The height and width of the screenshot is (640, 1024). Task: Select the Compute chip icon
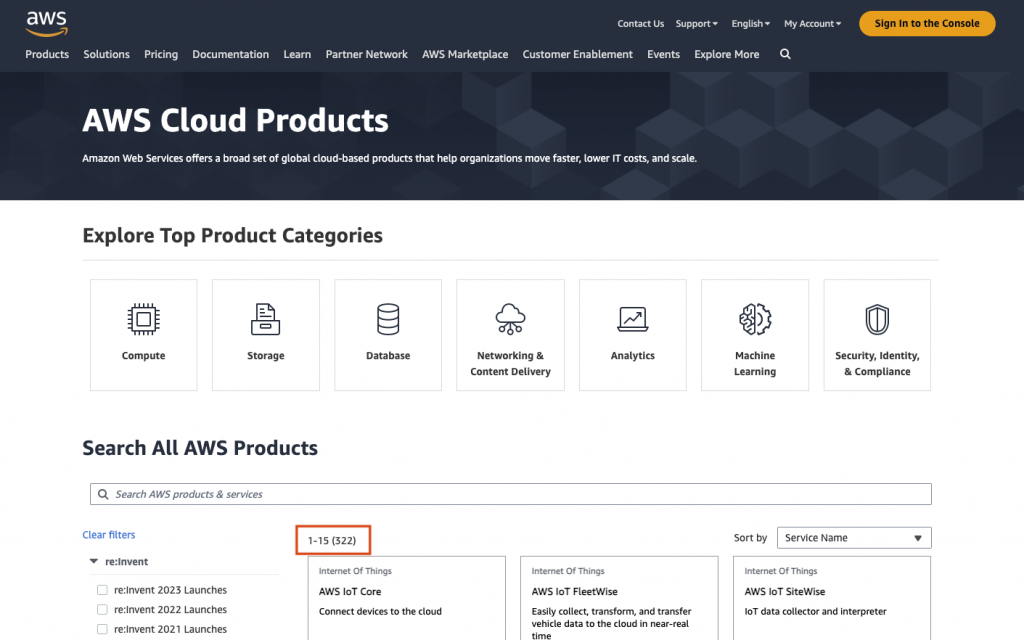143,319
